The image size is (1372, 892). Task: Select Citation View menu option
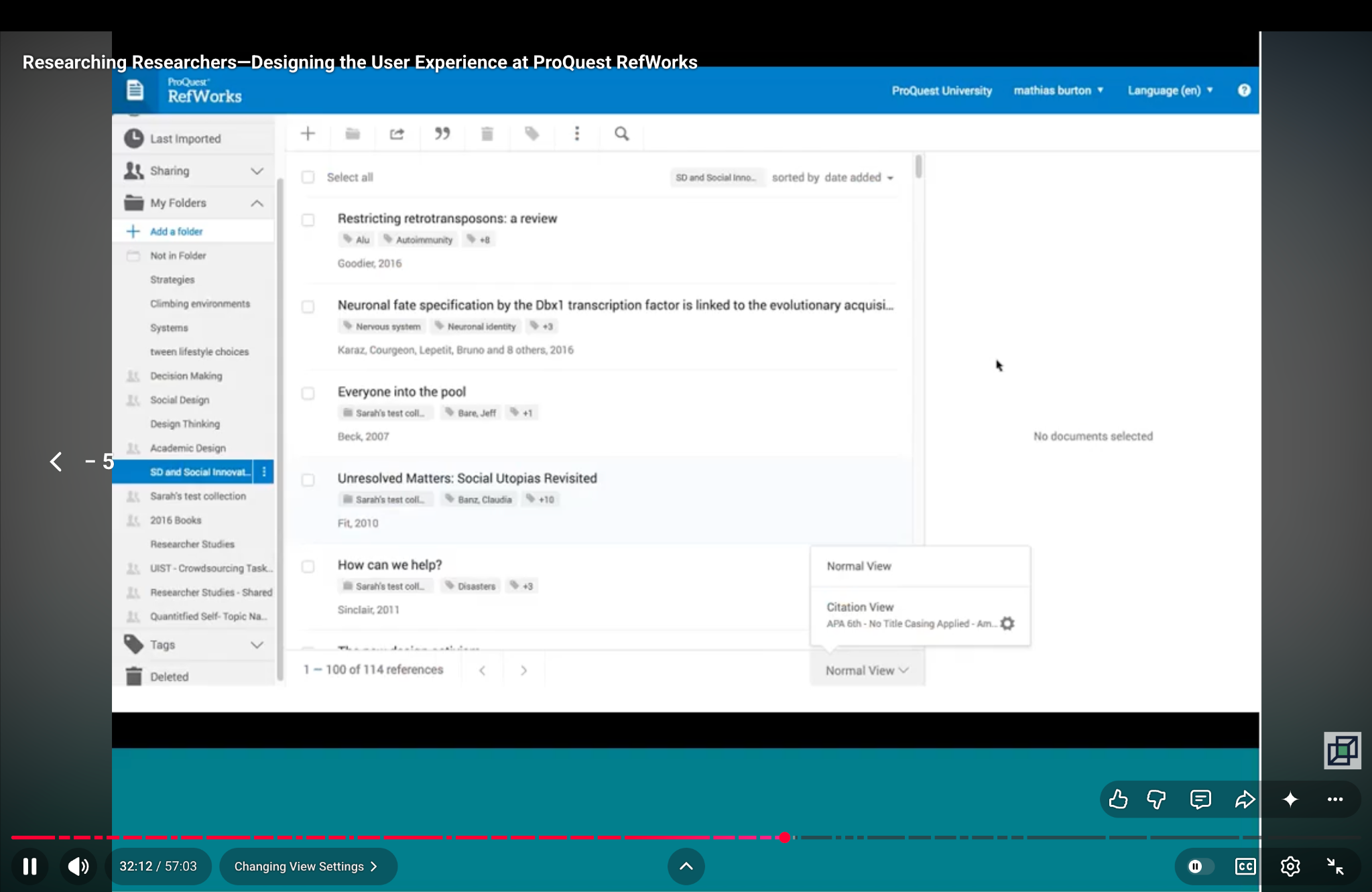920,615
